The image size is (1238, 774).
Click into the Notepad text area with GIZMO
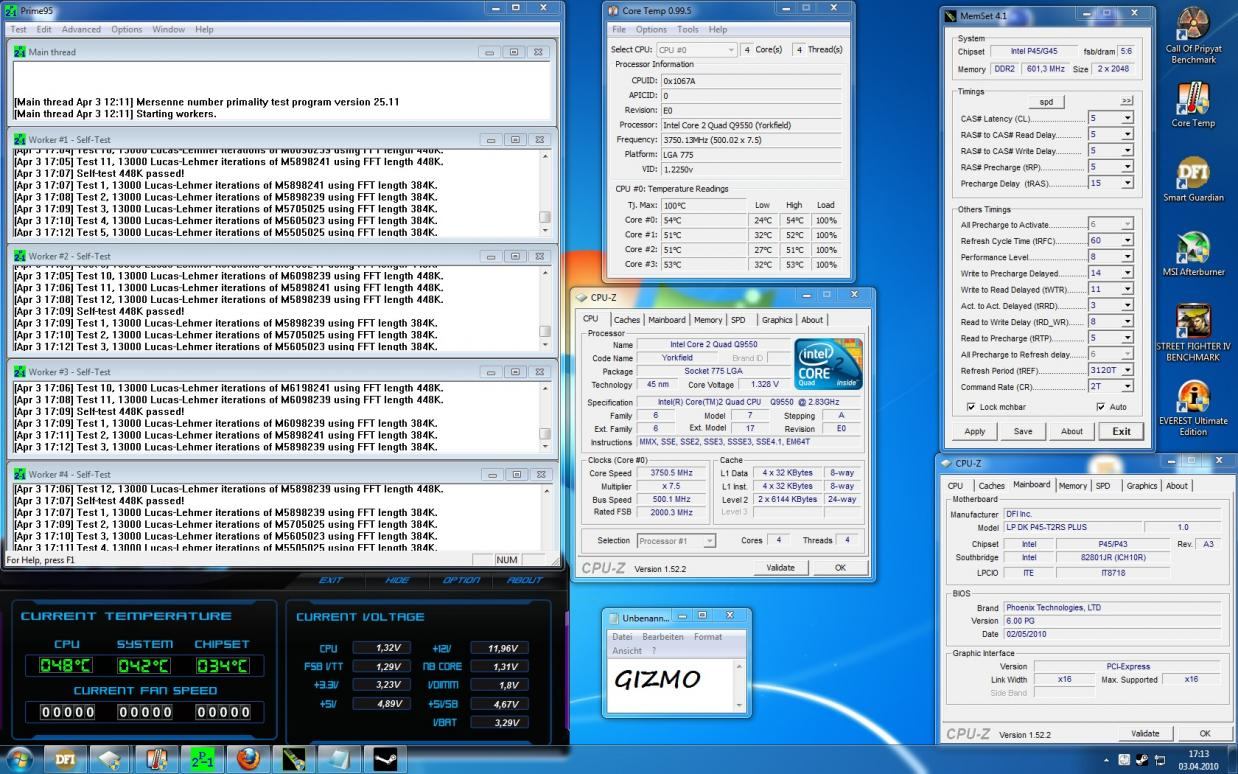(x=670, y=685)
